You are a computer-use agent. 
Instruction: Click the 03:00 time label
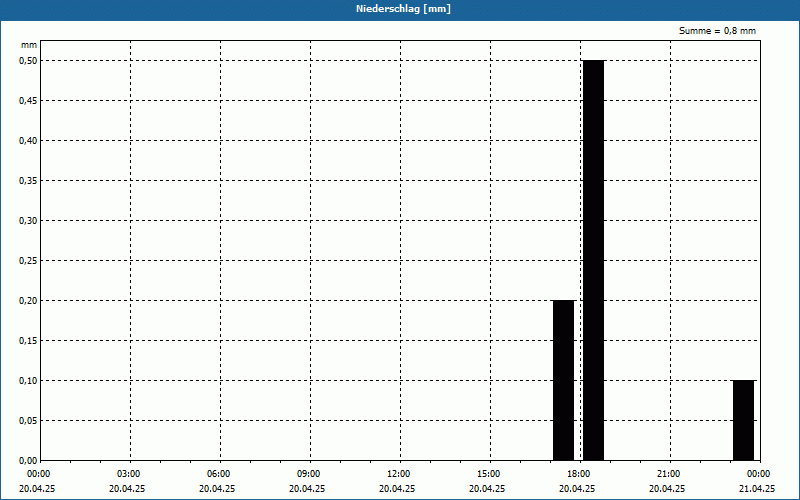pos(128,474)
